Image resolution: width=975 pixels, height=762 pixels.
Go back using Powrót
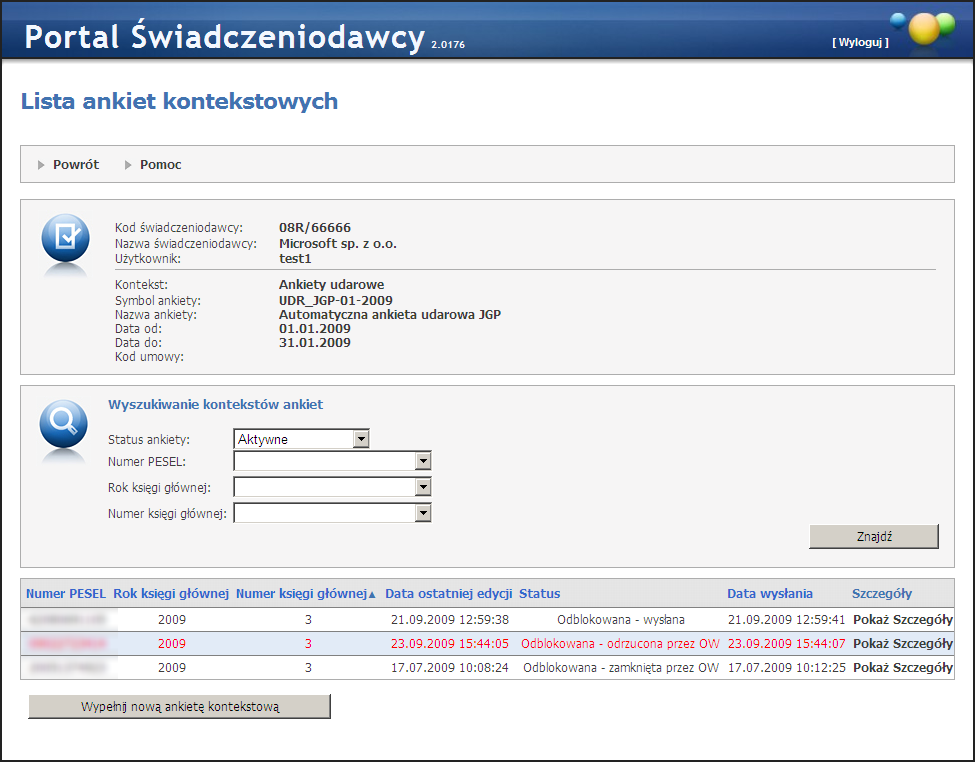(75, 165)
